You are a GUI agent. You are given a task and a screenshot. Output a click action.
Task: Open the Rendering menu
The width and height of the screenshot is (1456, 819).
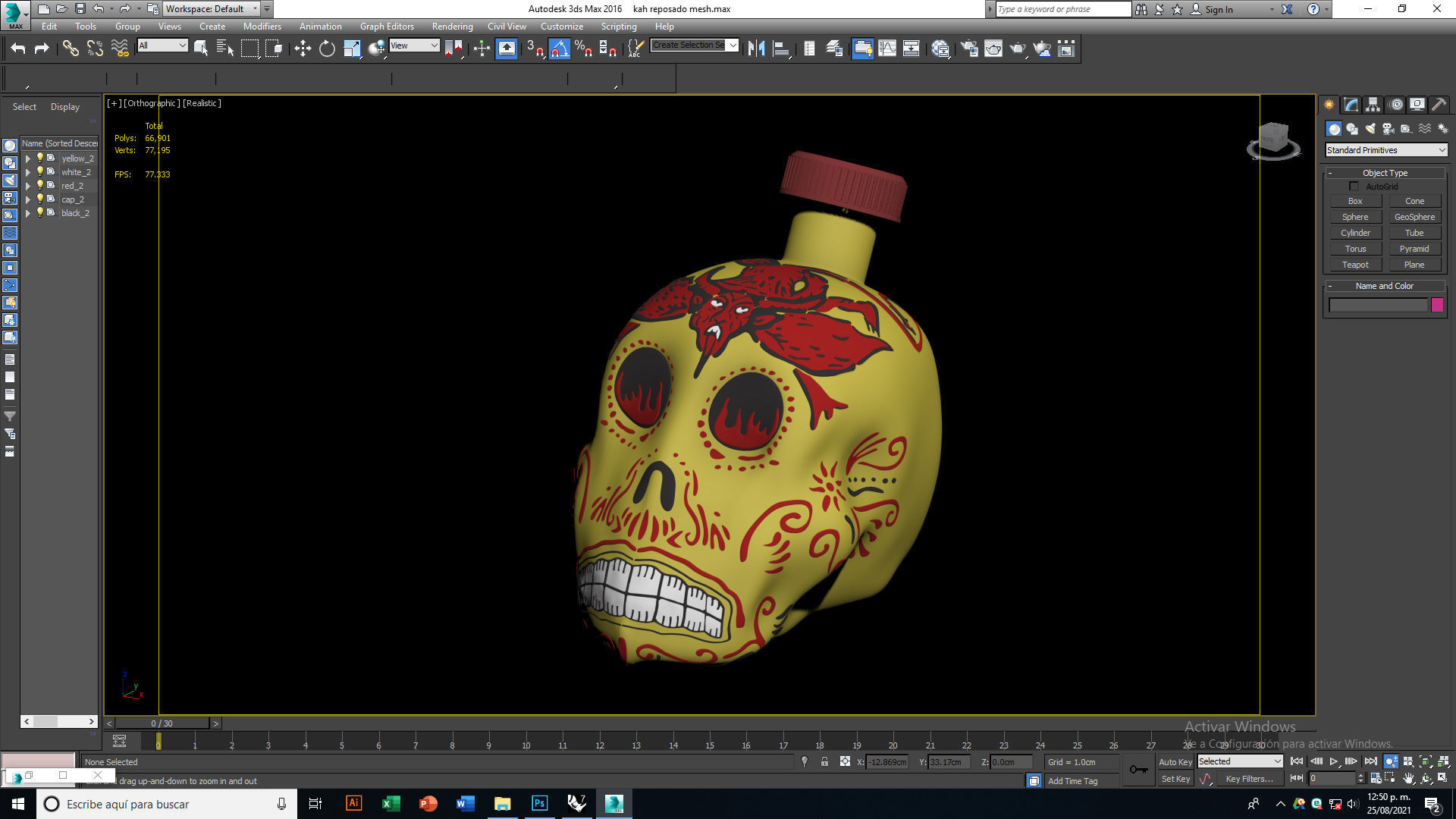[x=452, y=26]
